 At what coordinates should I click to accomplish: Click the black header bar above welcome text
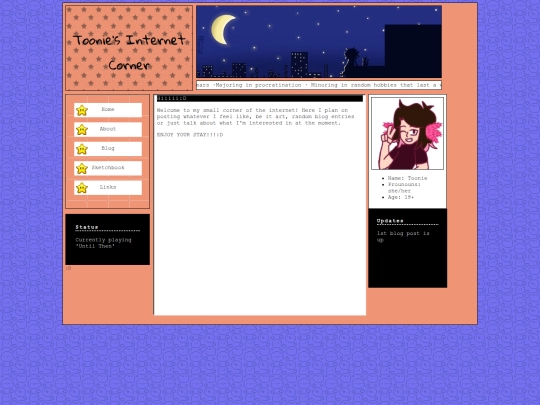pos(260,98)
